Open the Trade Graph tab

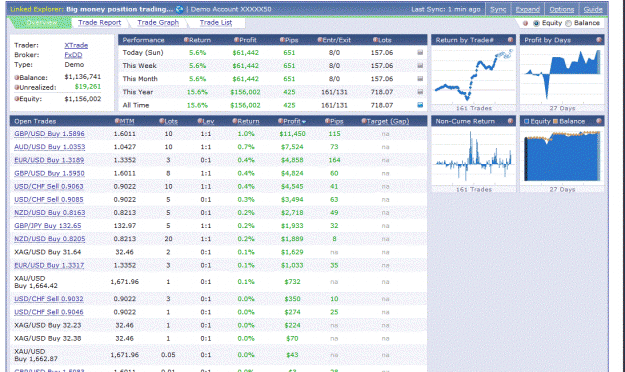(x=158, y=23)
